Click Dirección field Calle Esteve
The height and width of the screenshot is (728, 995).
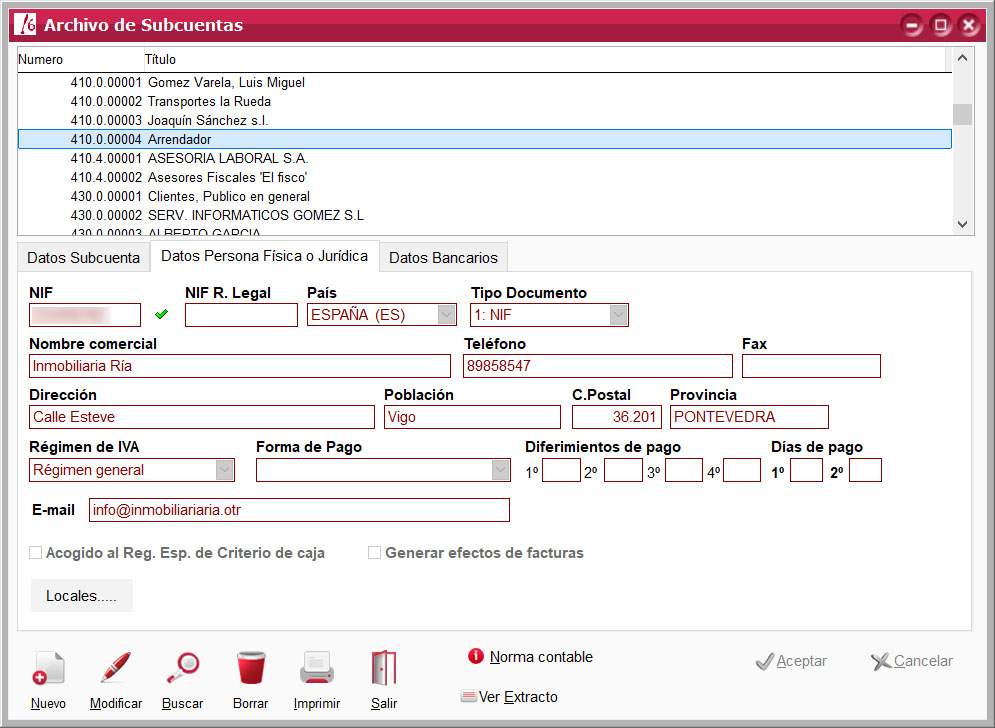click(x=202, y=417)
